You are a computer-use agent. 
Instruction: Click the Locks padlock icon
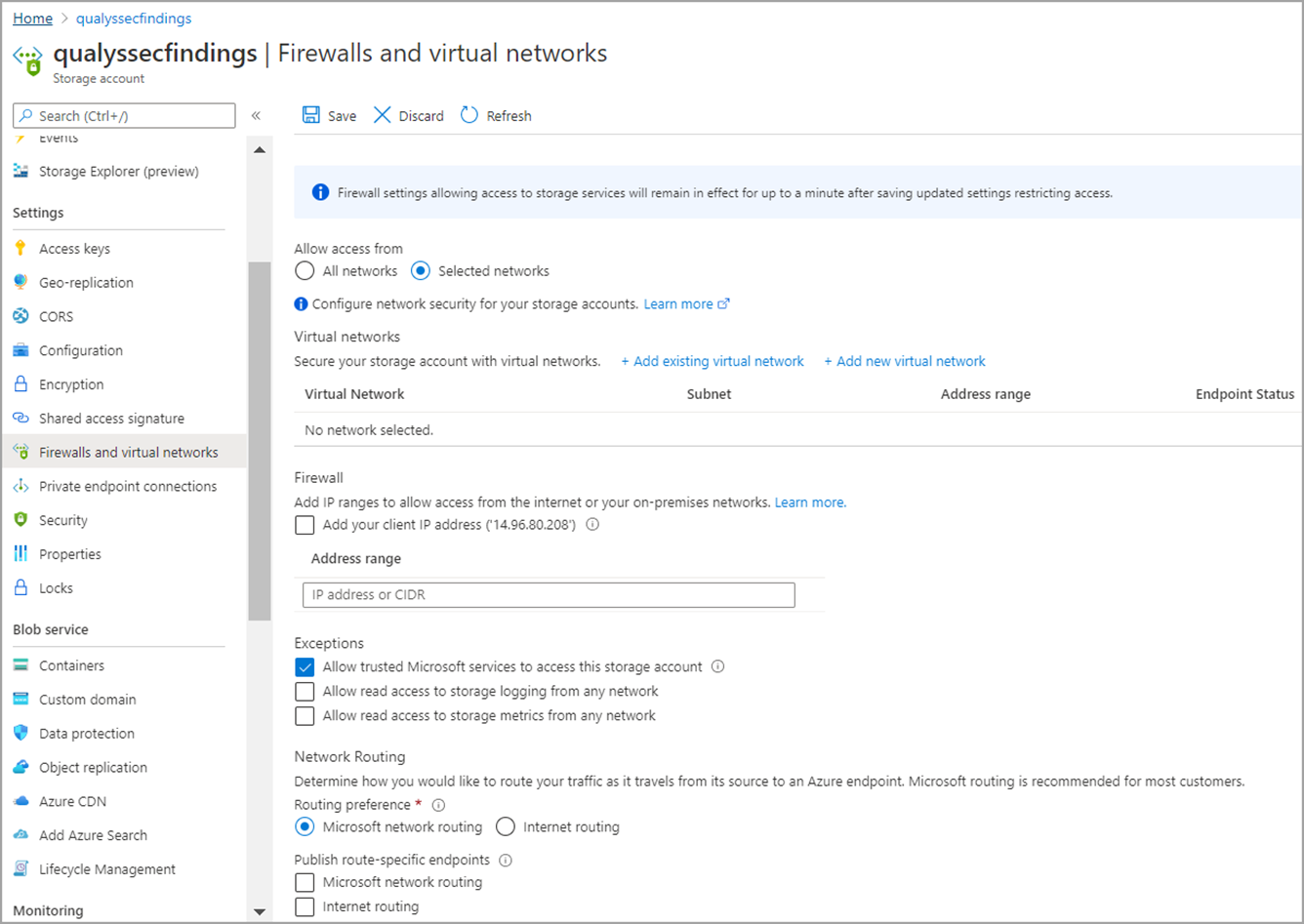click(20, 588)
